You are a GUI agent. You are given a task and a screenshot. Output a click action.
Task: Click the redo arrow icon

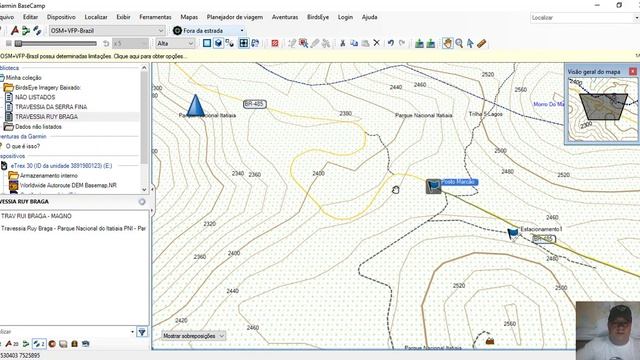click(402, 43)
